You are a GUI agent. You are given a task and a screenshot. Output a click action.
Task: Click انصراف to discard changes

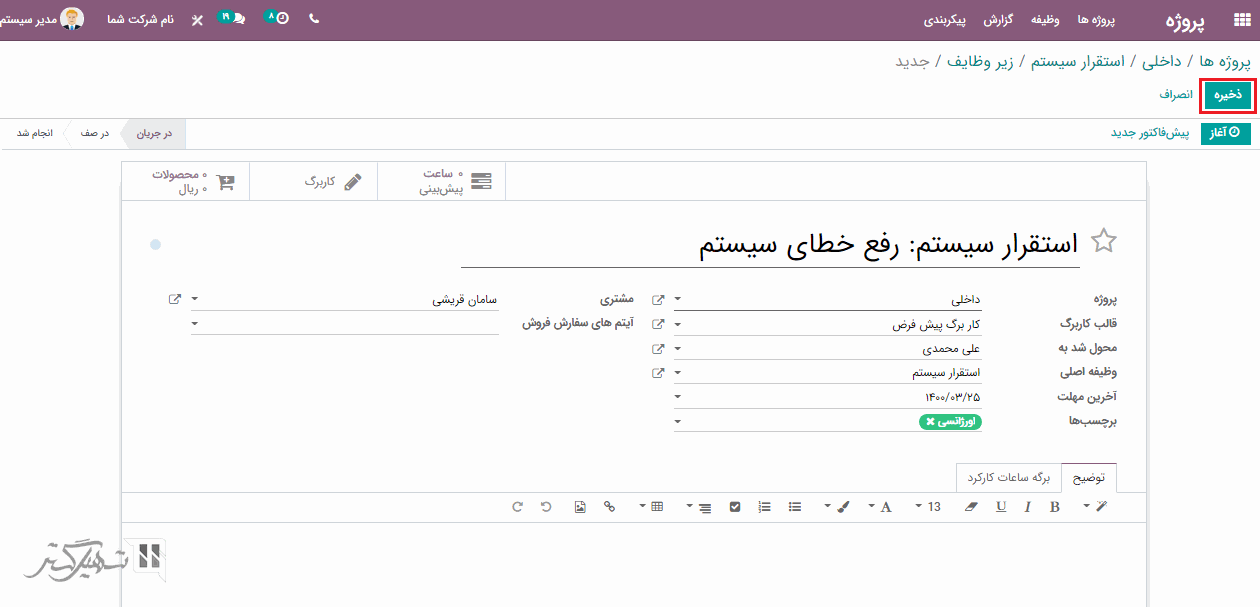point(1176,95)
